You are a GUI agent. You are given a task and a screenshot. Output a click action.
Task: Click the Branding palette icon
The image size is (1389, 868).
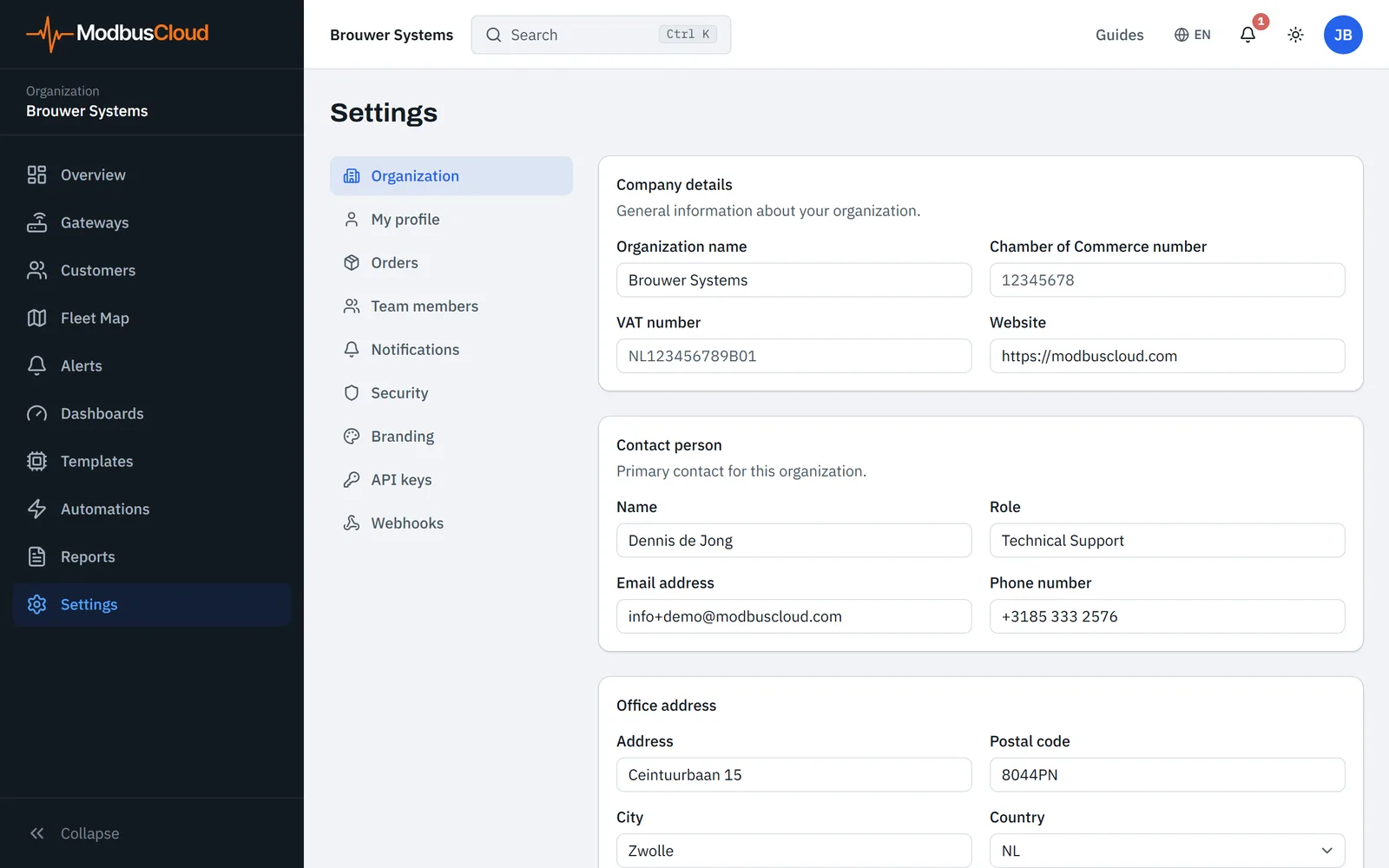coord(352,436)
